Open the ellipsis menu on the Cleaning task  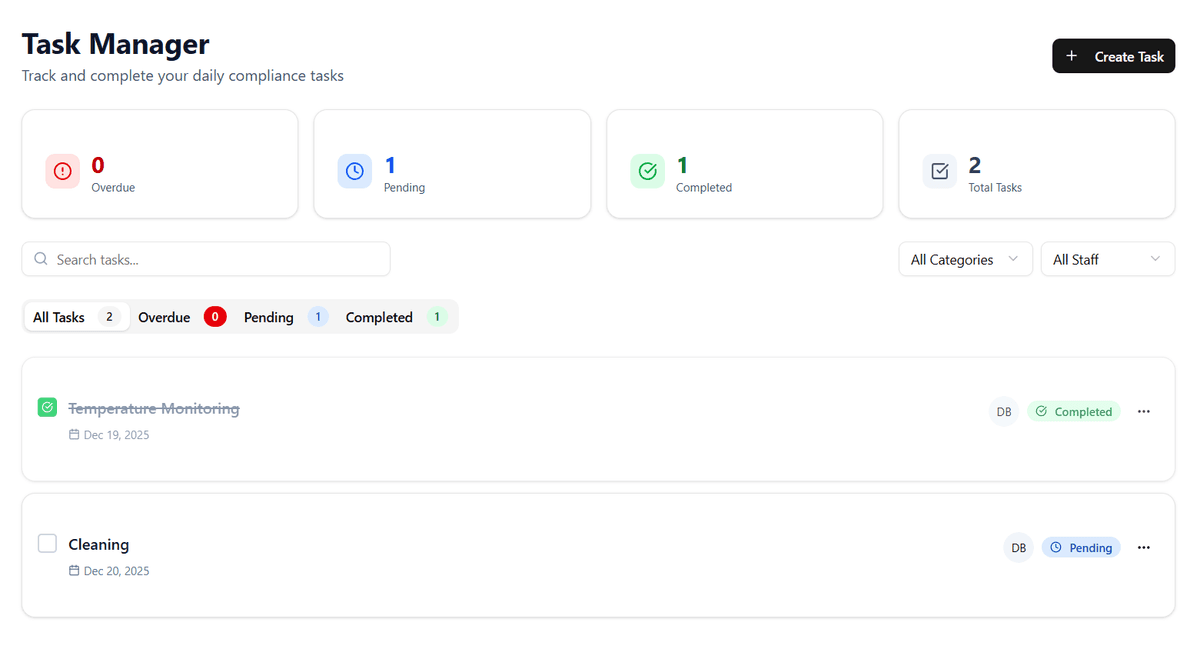pyautogui.click(x=1143, y=547)
